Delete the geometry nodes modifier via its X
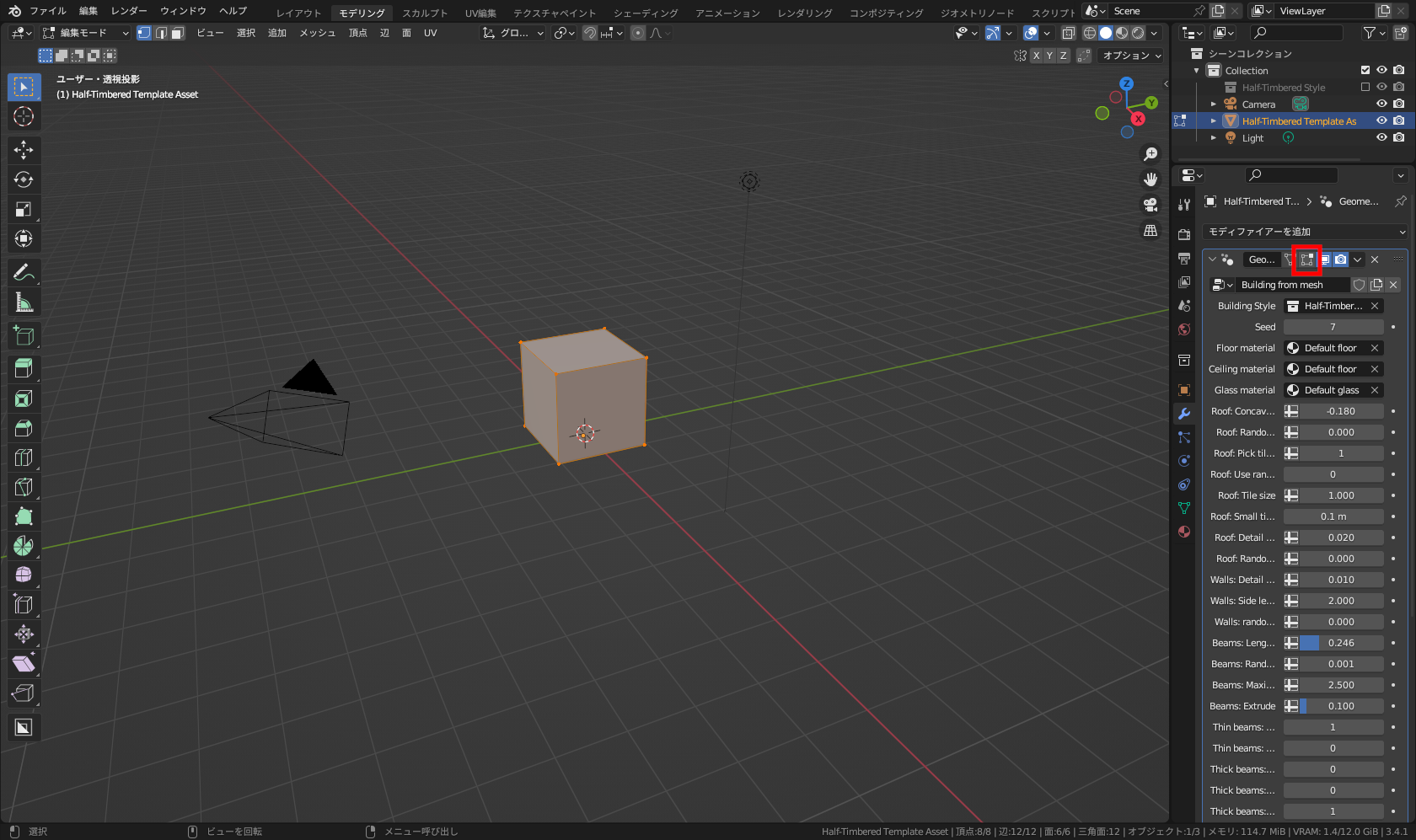This screenshot has height=840, width=1416. point(1374,259)
